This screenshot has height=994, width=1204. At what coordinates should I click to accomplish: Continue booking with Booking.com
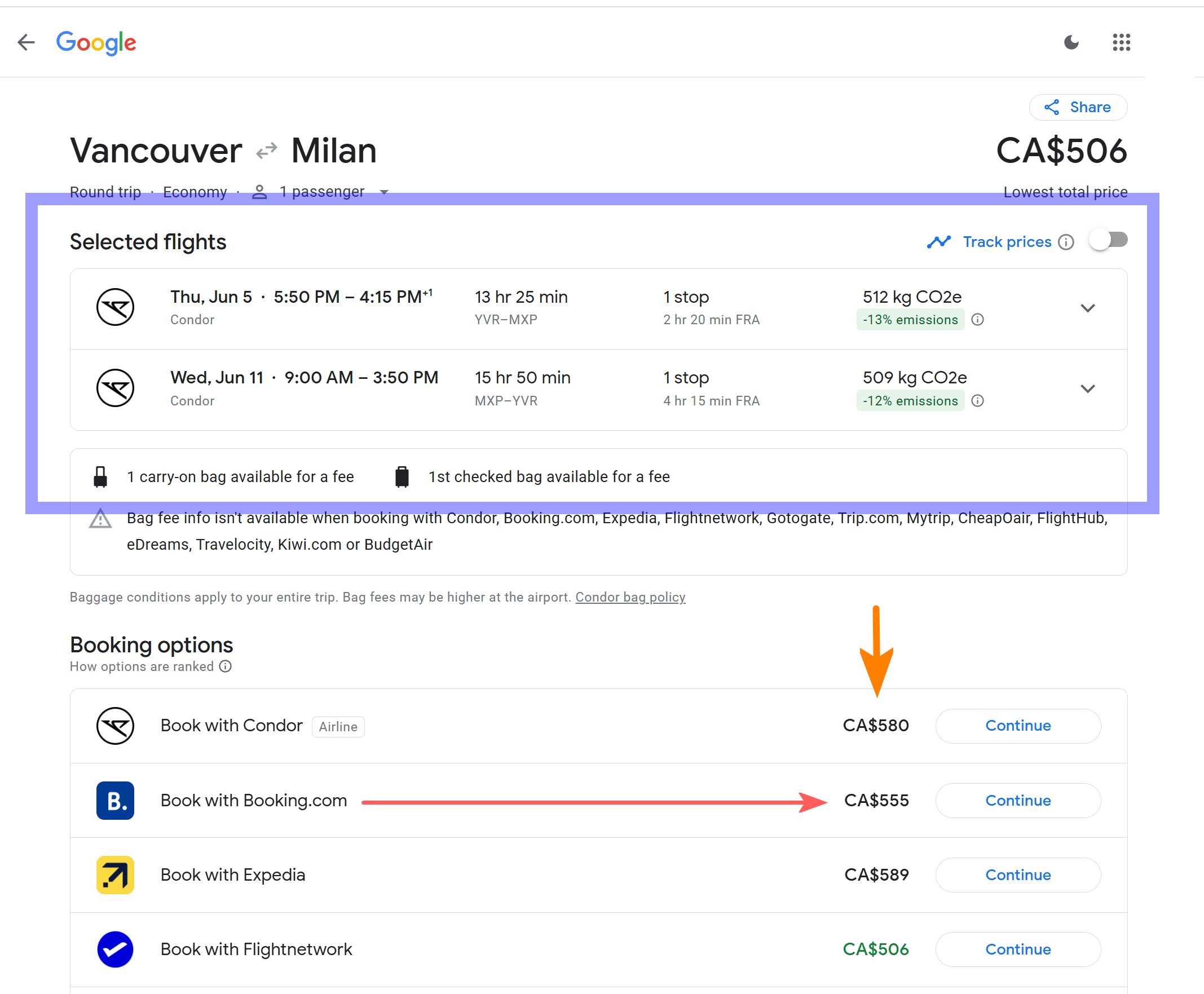(x=1018, y=801)
